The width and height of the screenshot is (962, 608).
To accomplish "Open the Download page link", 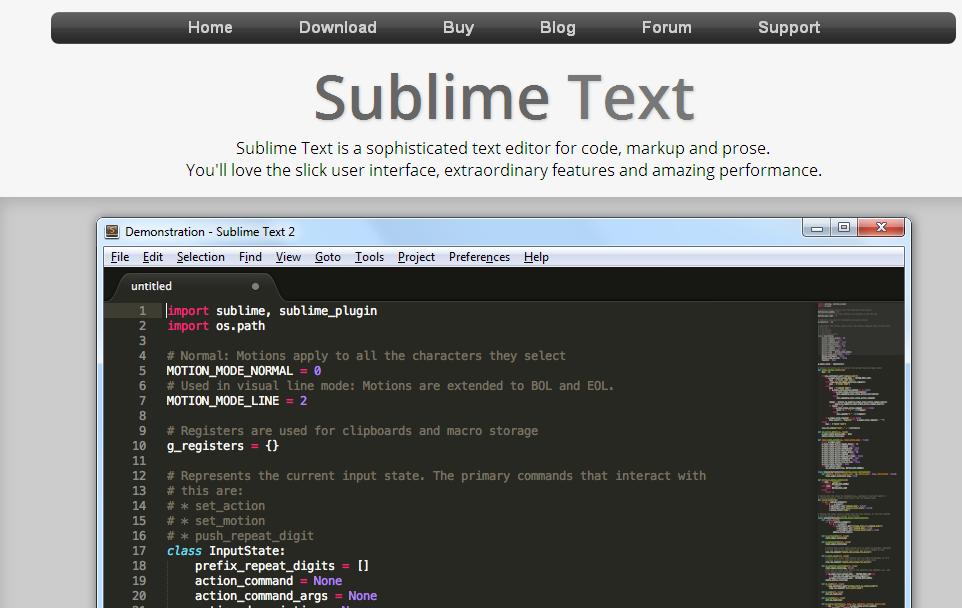I will (337, 28).
